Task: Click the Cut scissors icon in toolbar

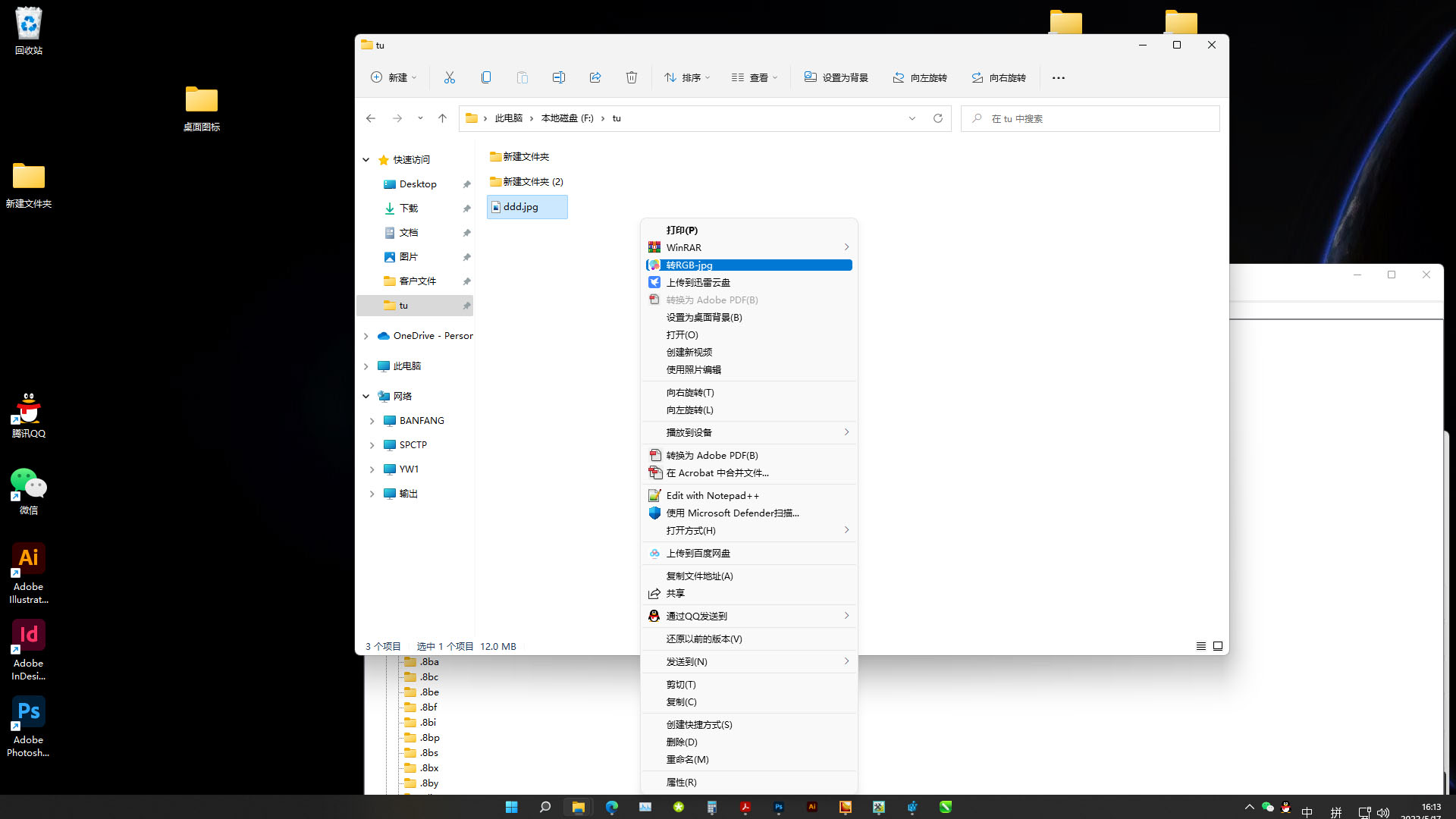Action: 450,77
